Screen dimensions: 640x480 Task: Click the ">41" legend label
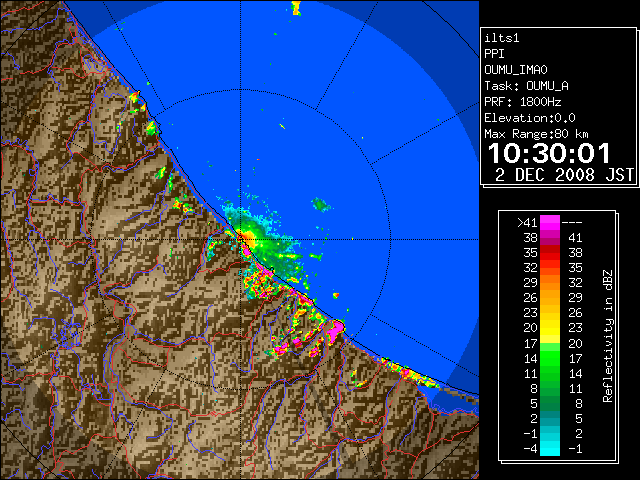(x=527, y=222)
